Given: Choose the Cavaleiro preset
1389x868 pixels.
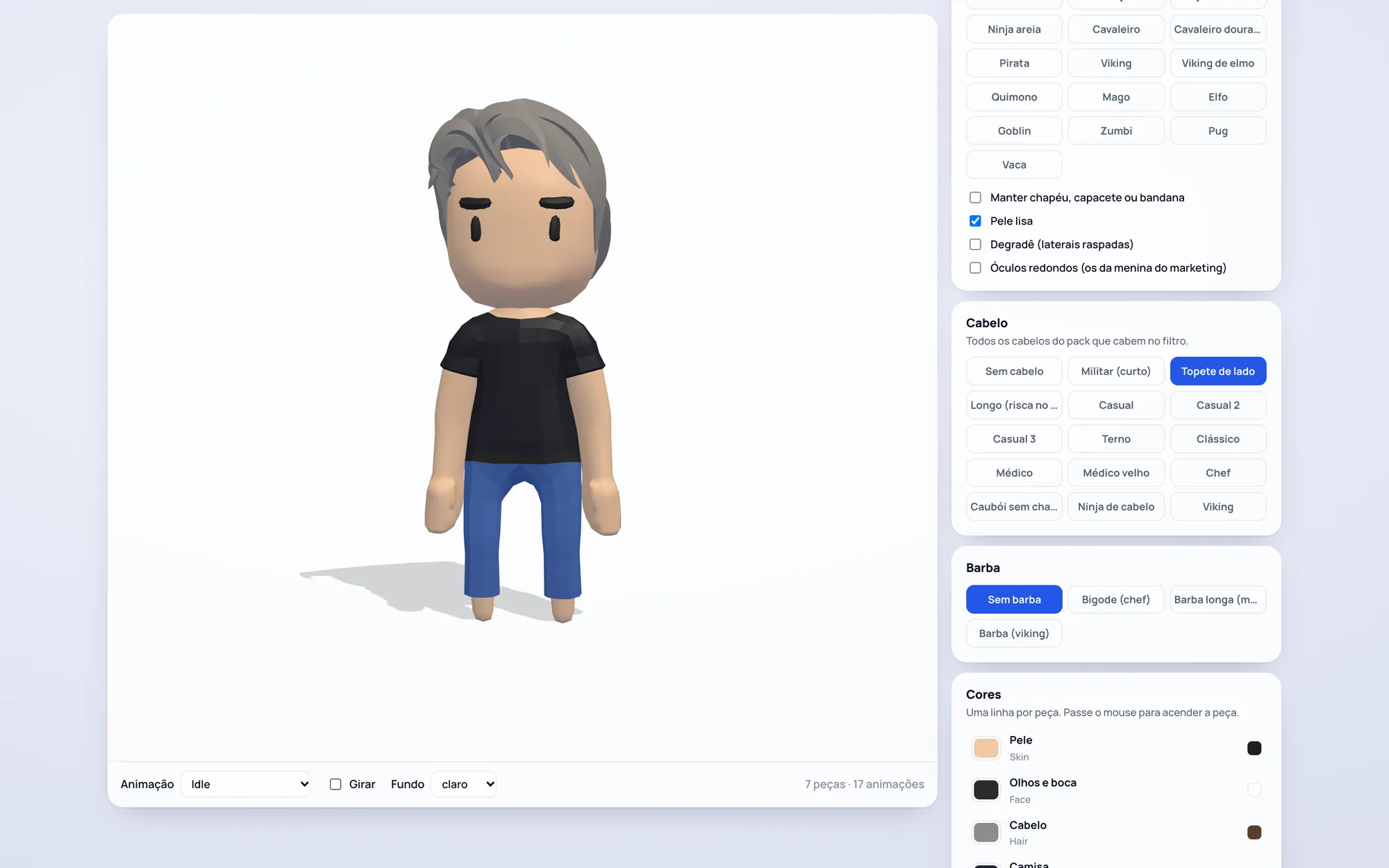Looking at the screenshot, I should [x=1116, y=29].
